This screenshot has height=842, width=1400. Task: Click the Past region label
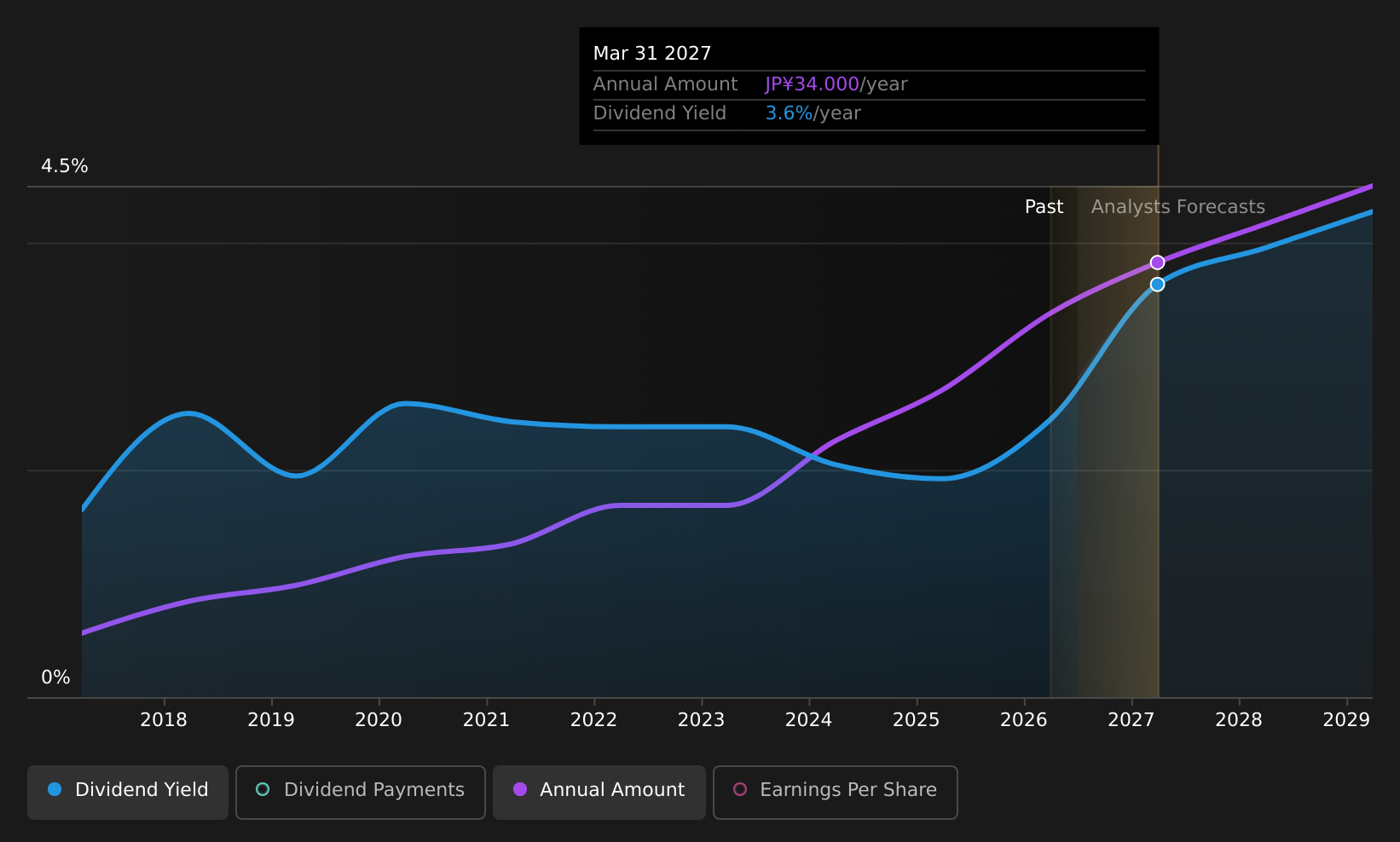point(1044,207)
